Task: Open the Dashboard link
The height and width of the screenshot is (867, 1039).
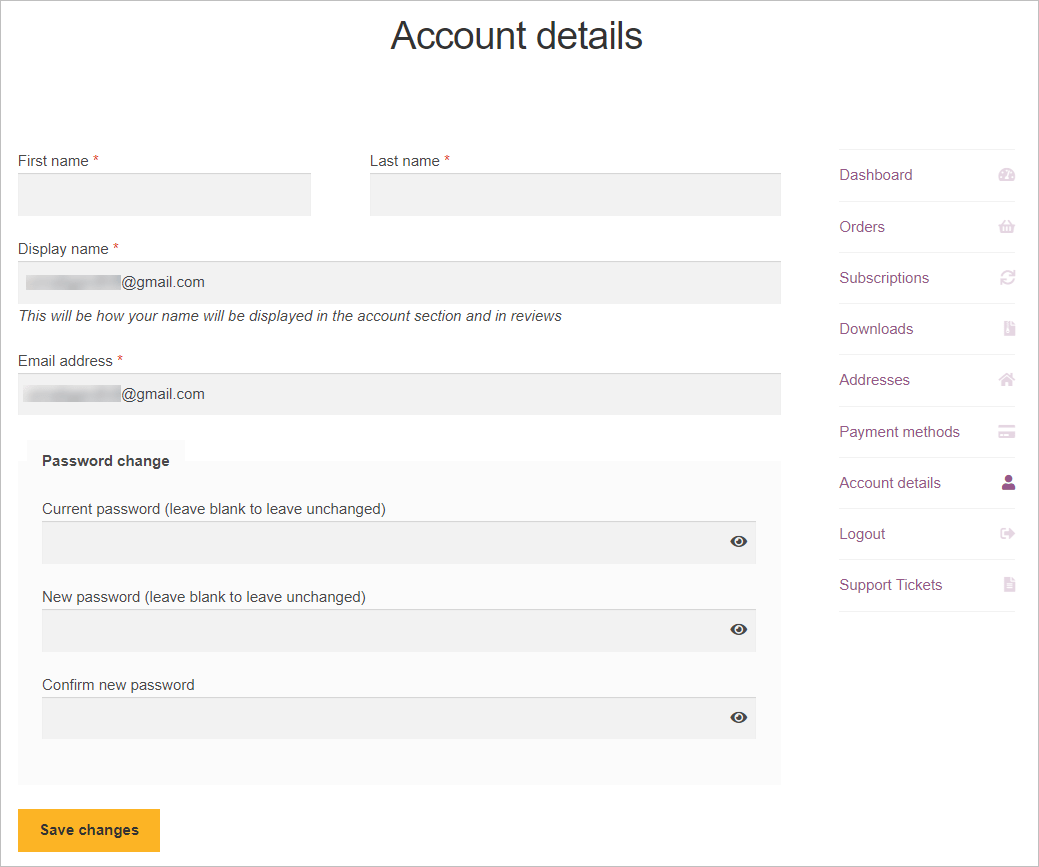Action: [x=875, y=174]
